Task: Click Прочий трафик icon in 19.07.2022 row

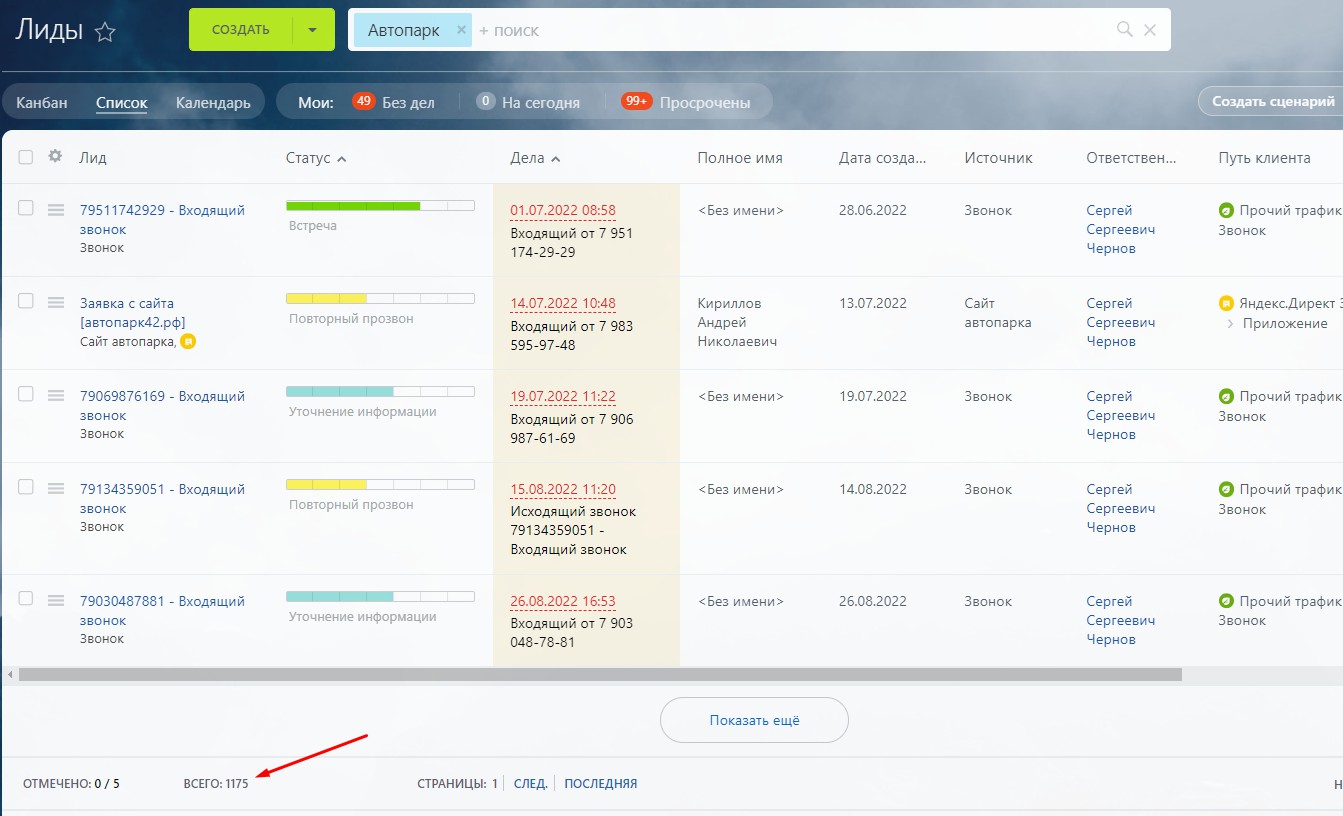Action: point(1226,397)
